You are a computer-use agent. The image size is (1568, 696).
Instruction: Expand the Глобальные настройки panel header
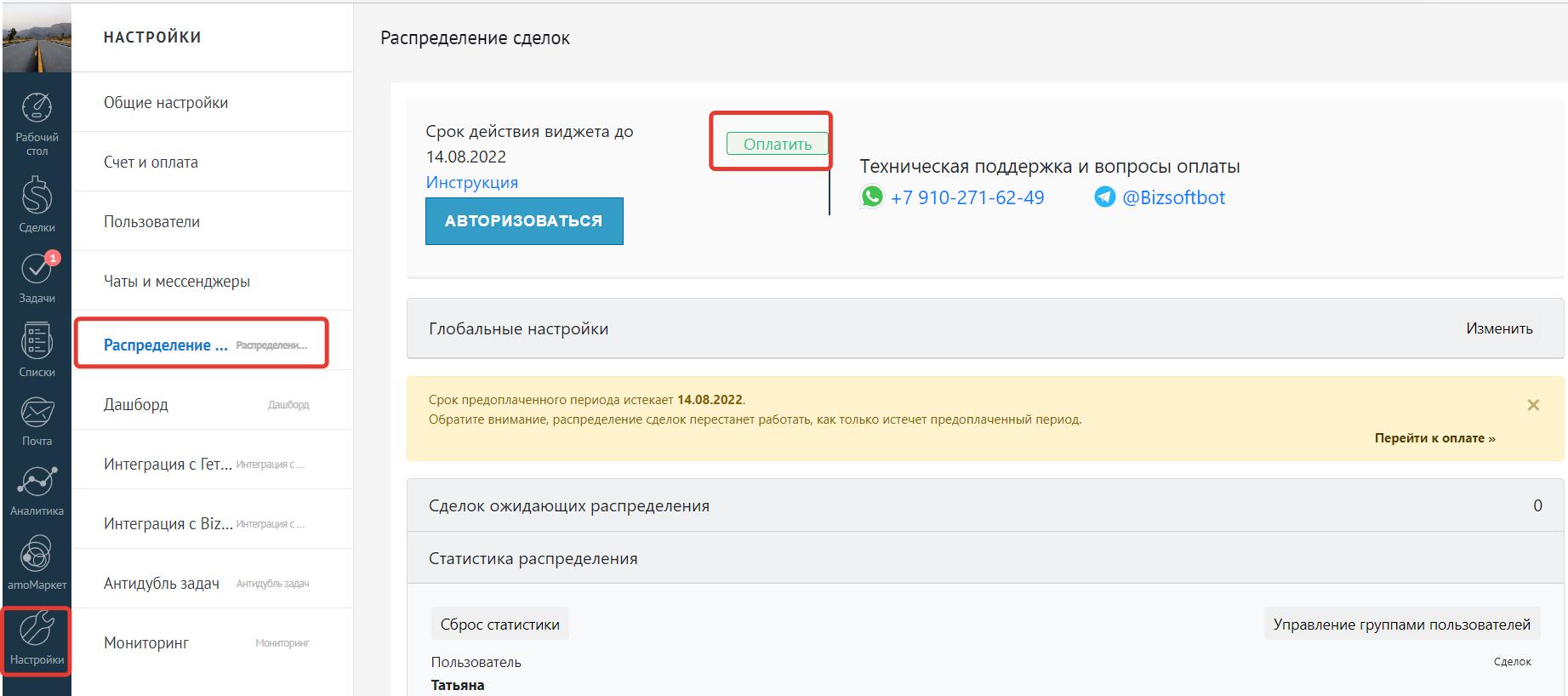coord(985,328)
